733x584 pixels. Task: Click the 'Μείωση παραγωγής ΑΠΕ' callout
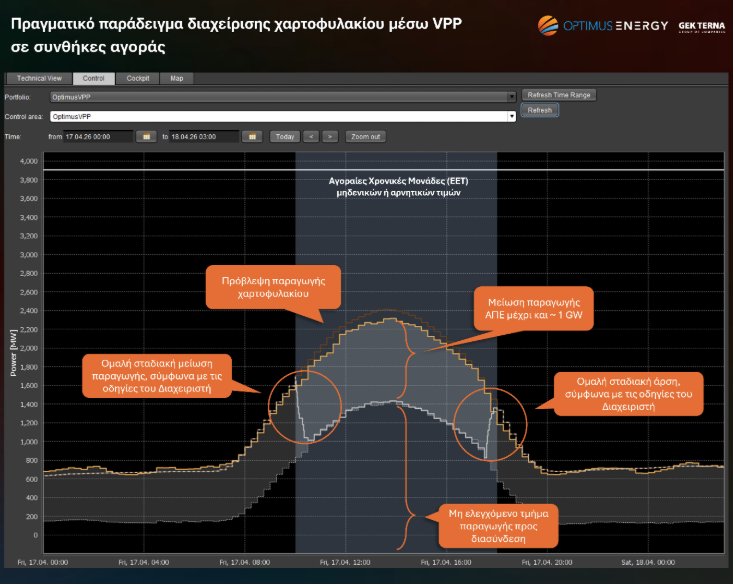pyautogui.click(x=534, y=309)
